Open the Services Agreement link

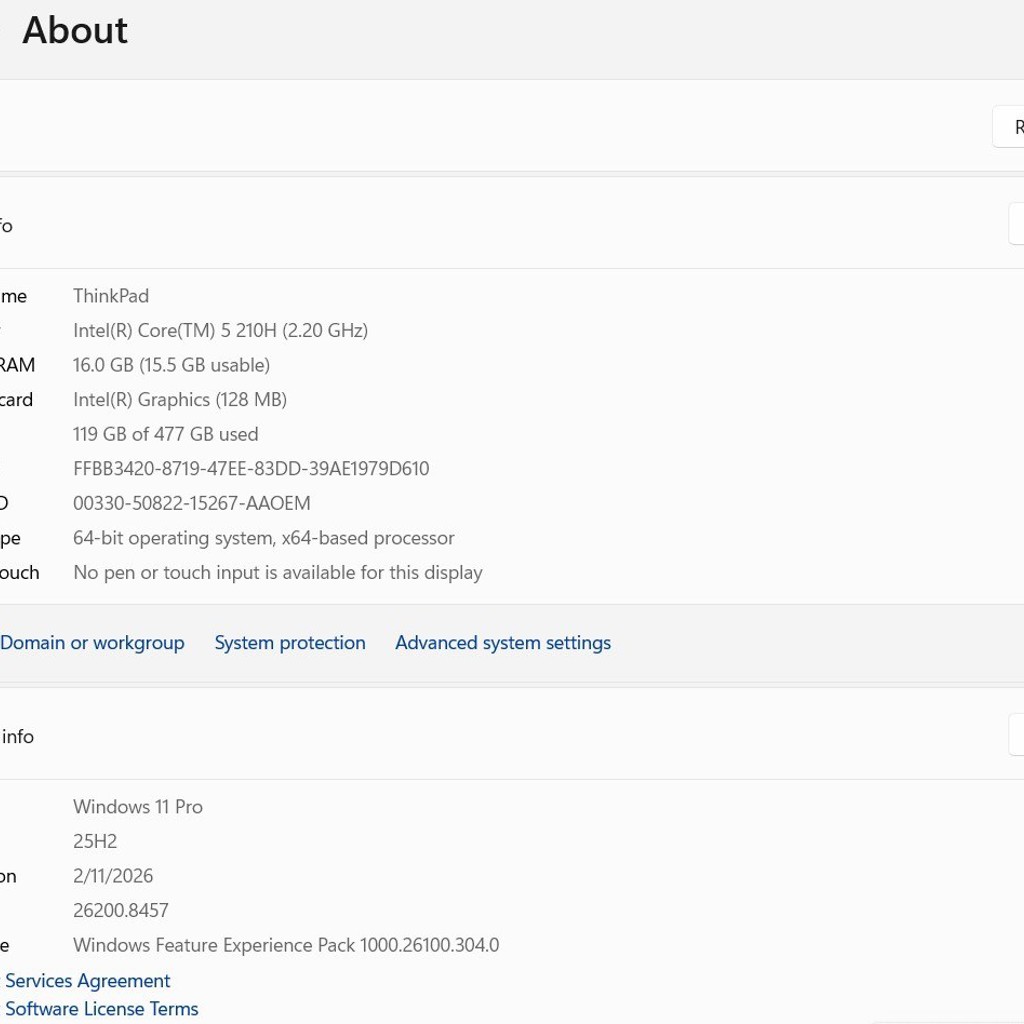(88, 980)
